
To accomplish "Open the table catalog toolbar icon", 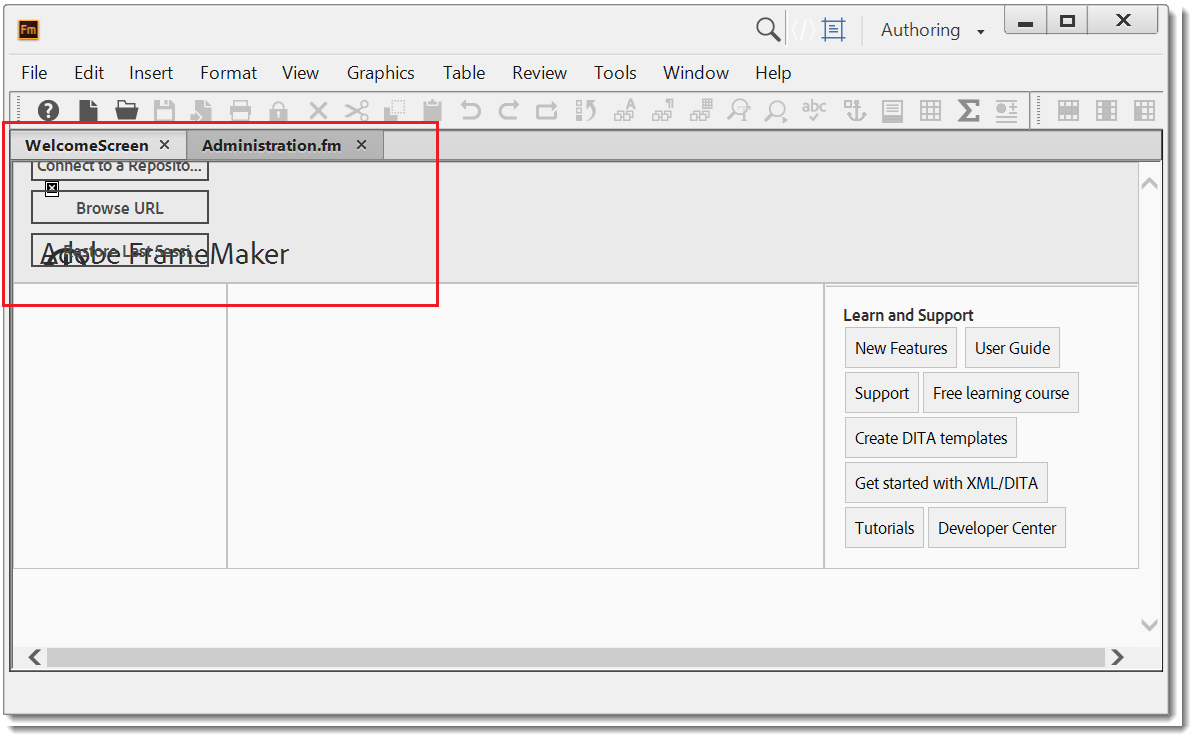I will click(x=930, y=110).
